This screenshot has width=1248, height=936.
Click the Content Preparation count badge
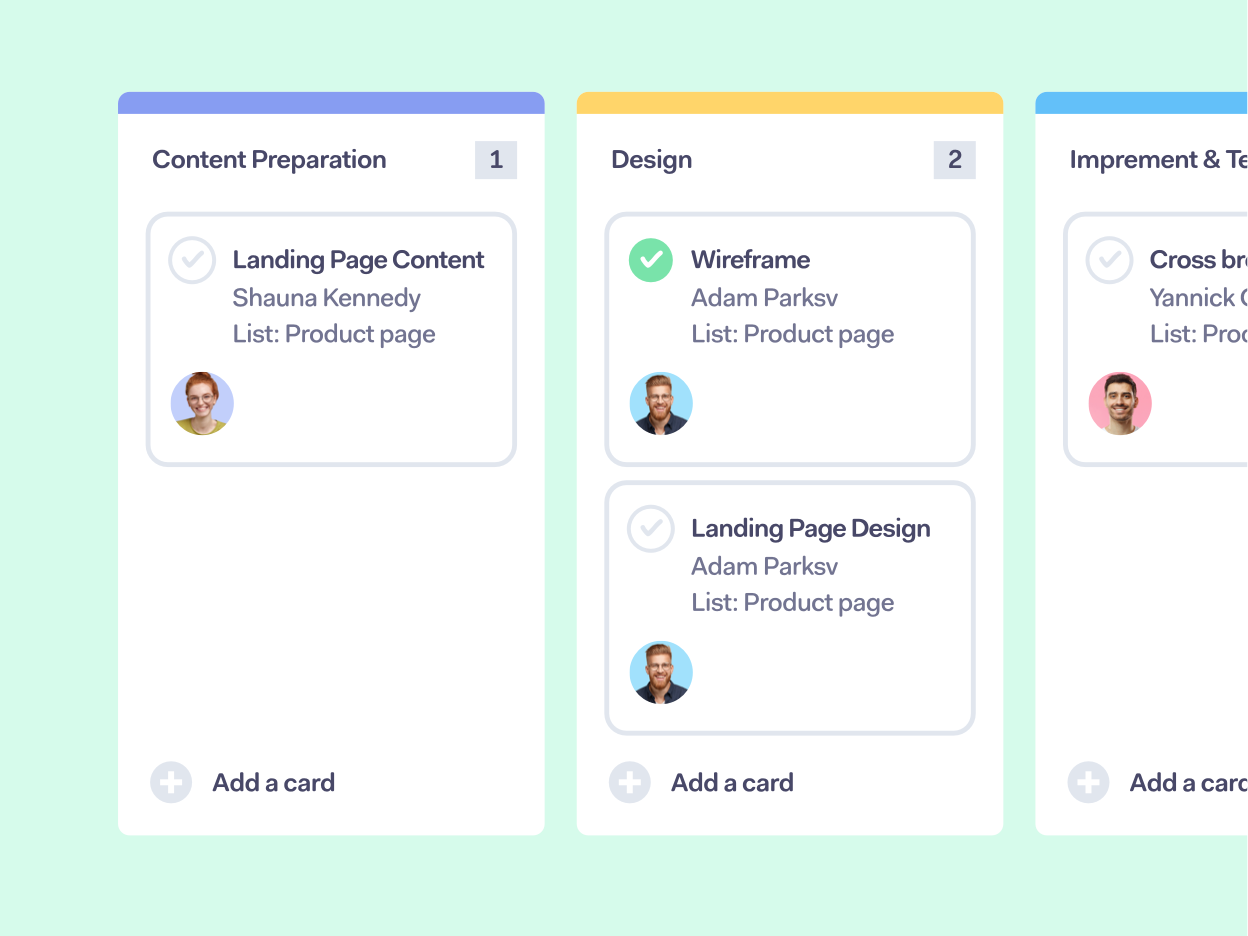click(496, 160)
